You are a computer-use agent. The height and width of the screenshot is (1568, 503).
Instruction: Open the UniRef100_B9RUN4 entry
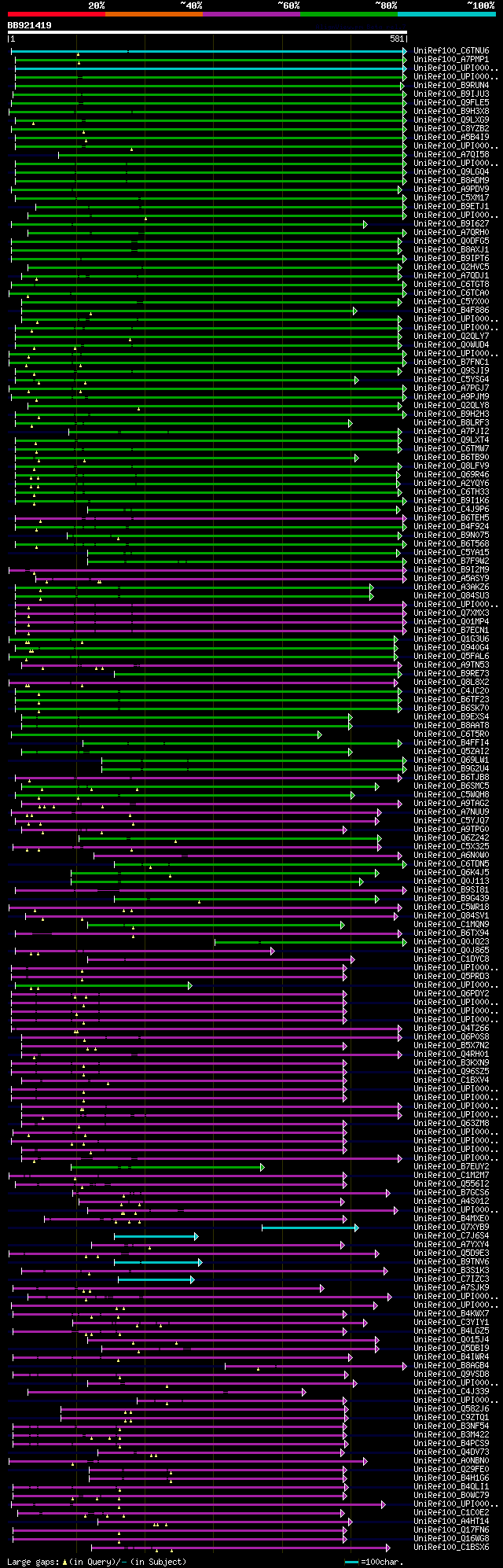click(x=451, y=86)
